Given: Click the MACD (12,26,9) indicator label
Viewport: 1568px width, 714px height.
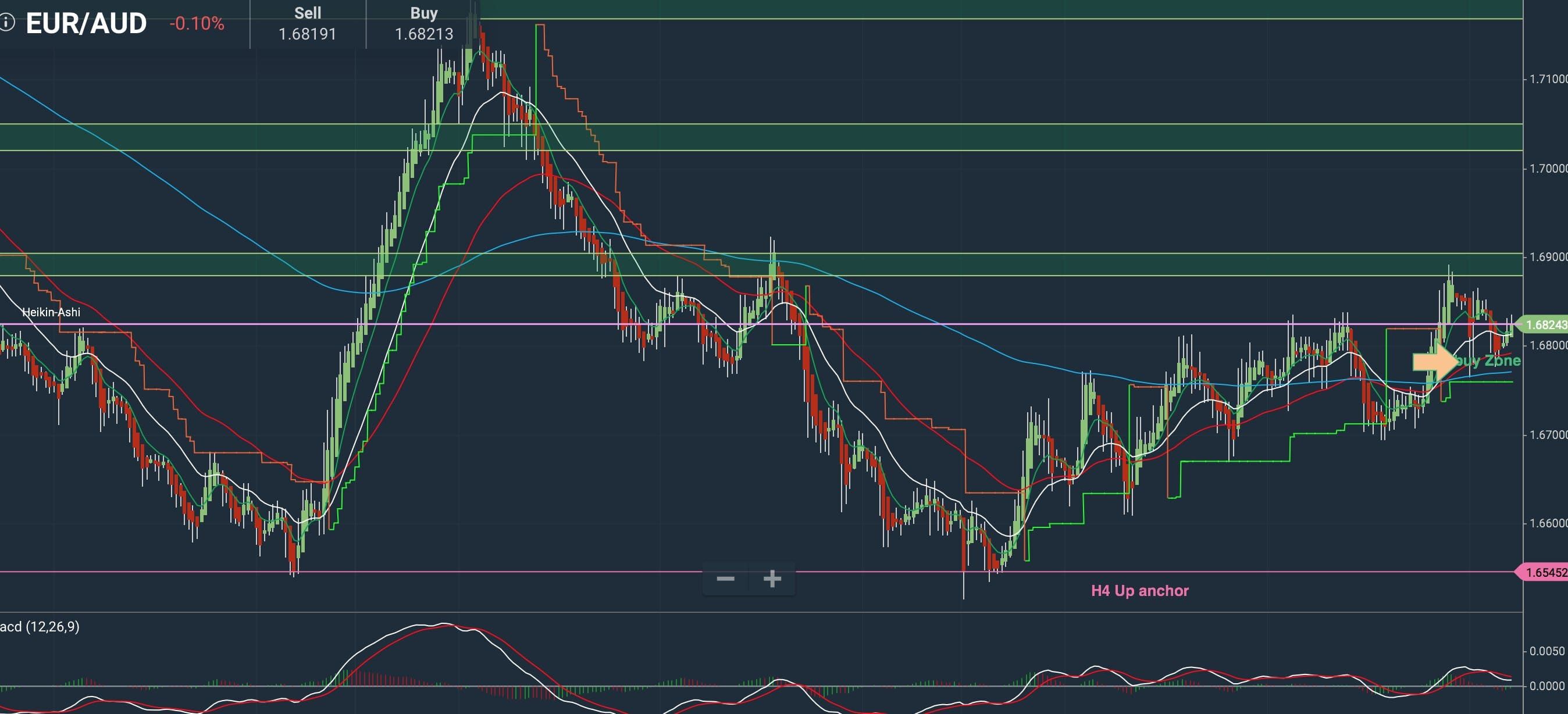Looking at the screenshot, I should tap(40, 626).
